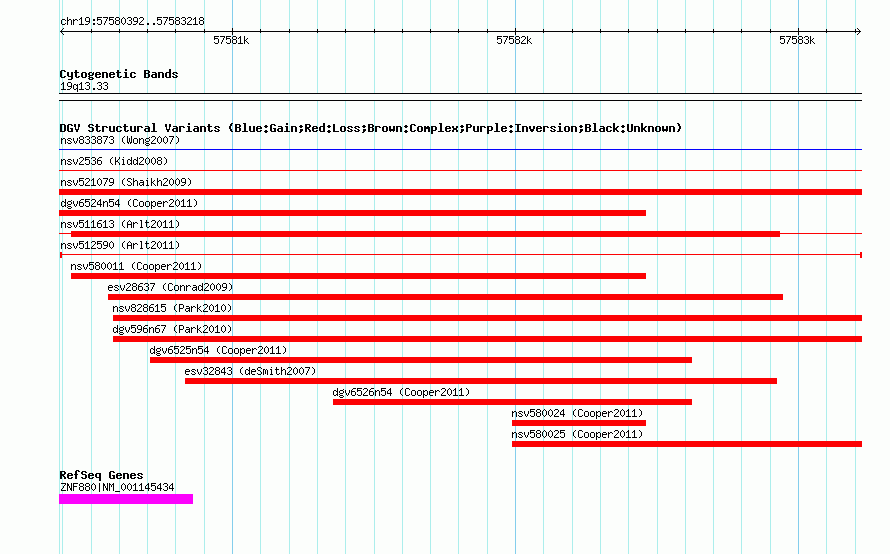This screenshot has height=554, width=890.
Task: Select the red bar of dgv6526n54
Action: [x=513, y=402]
